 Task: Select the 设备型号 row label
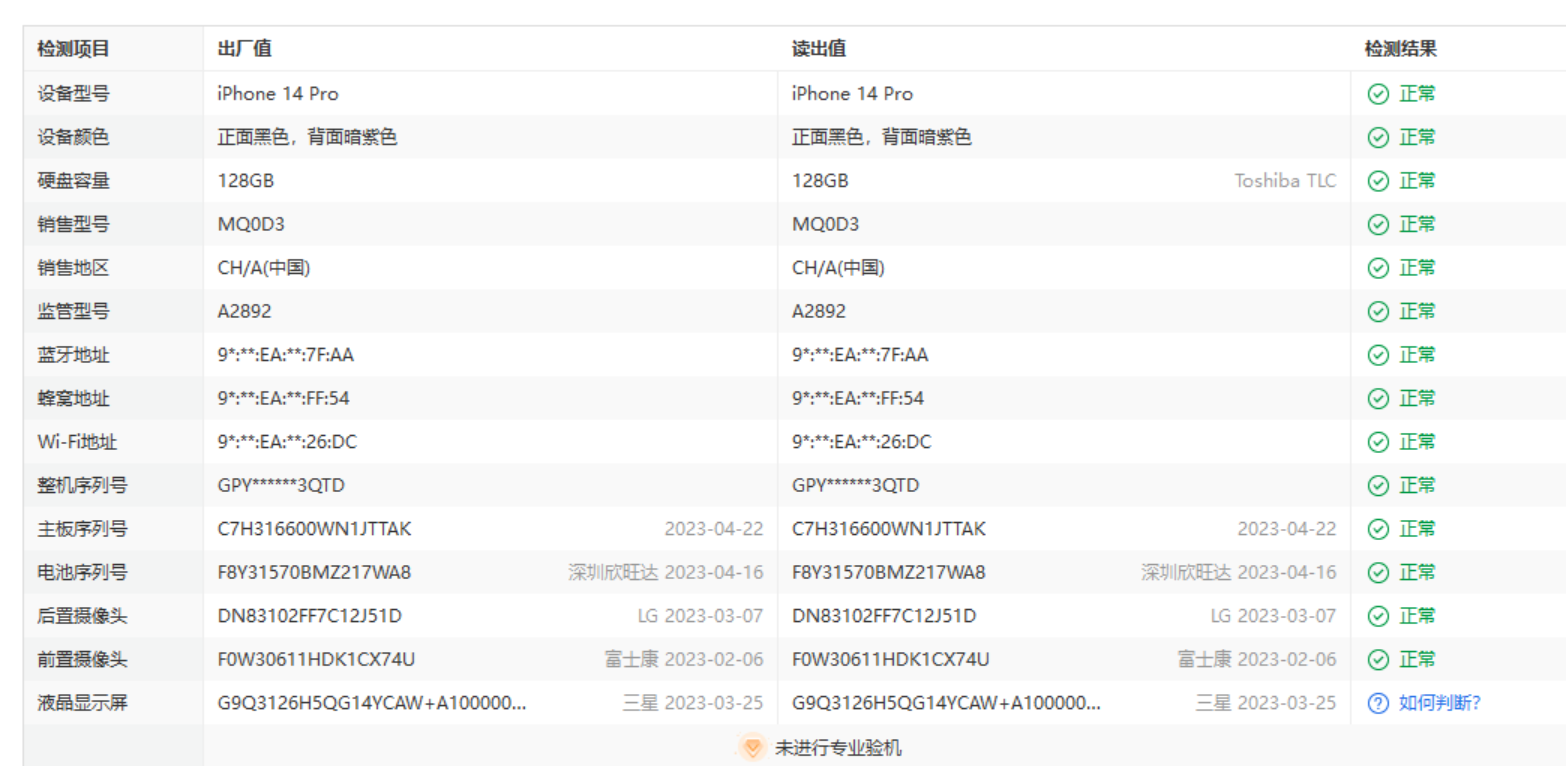coord(73,94)
